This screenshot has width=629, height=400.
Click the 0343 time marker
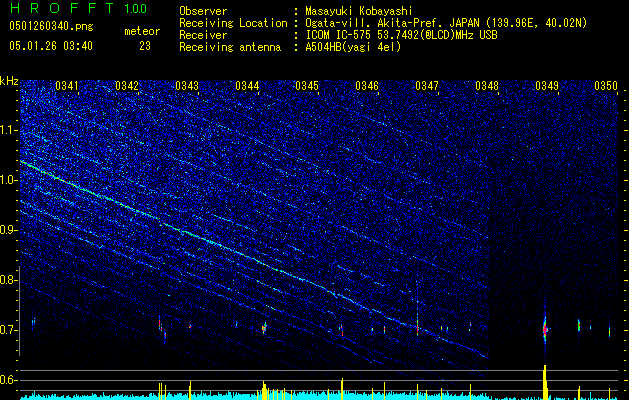click(x=187, y=86)
